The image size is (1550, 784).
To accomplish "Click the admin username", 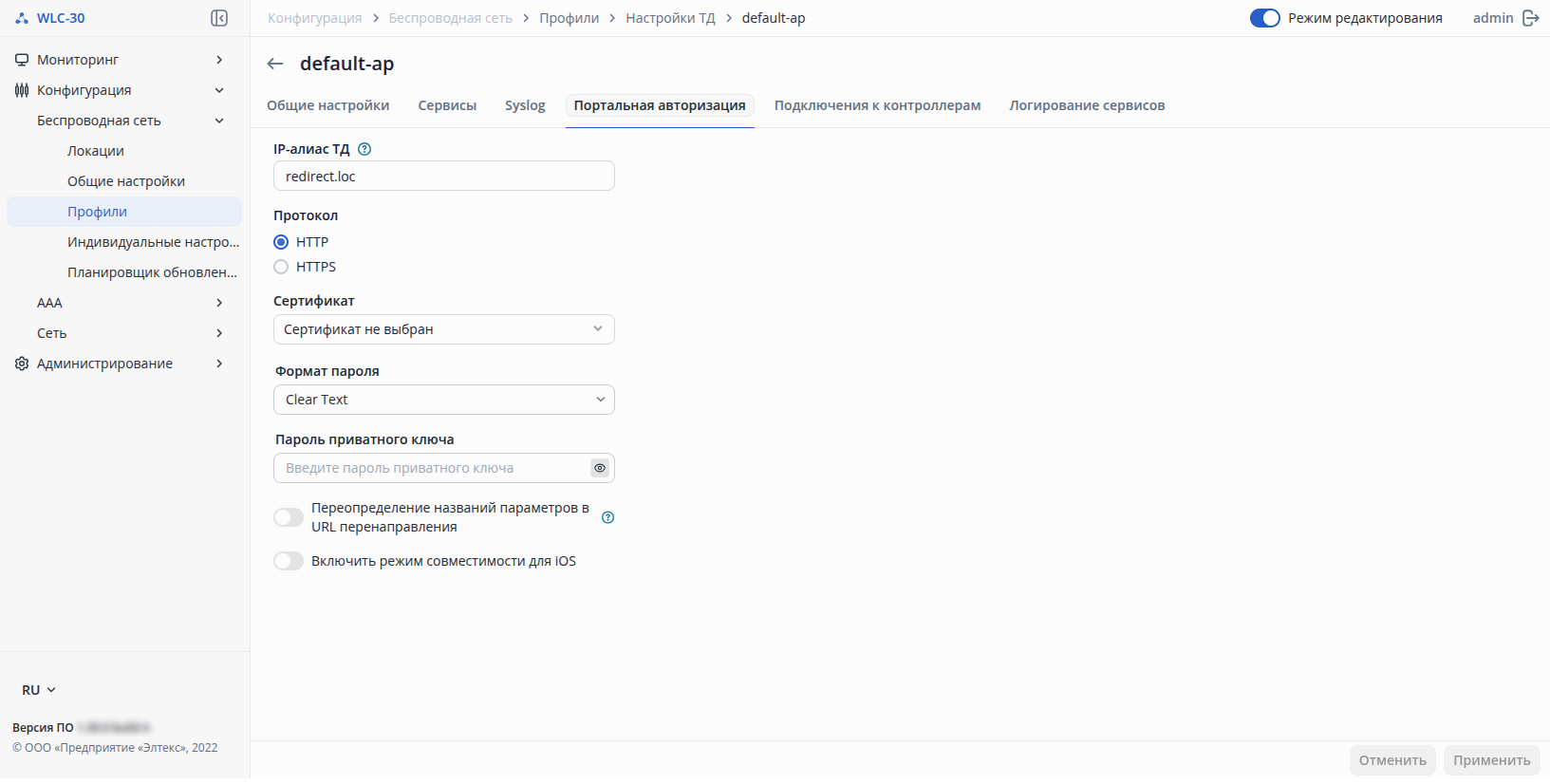I will [1493, 18].
